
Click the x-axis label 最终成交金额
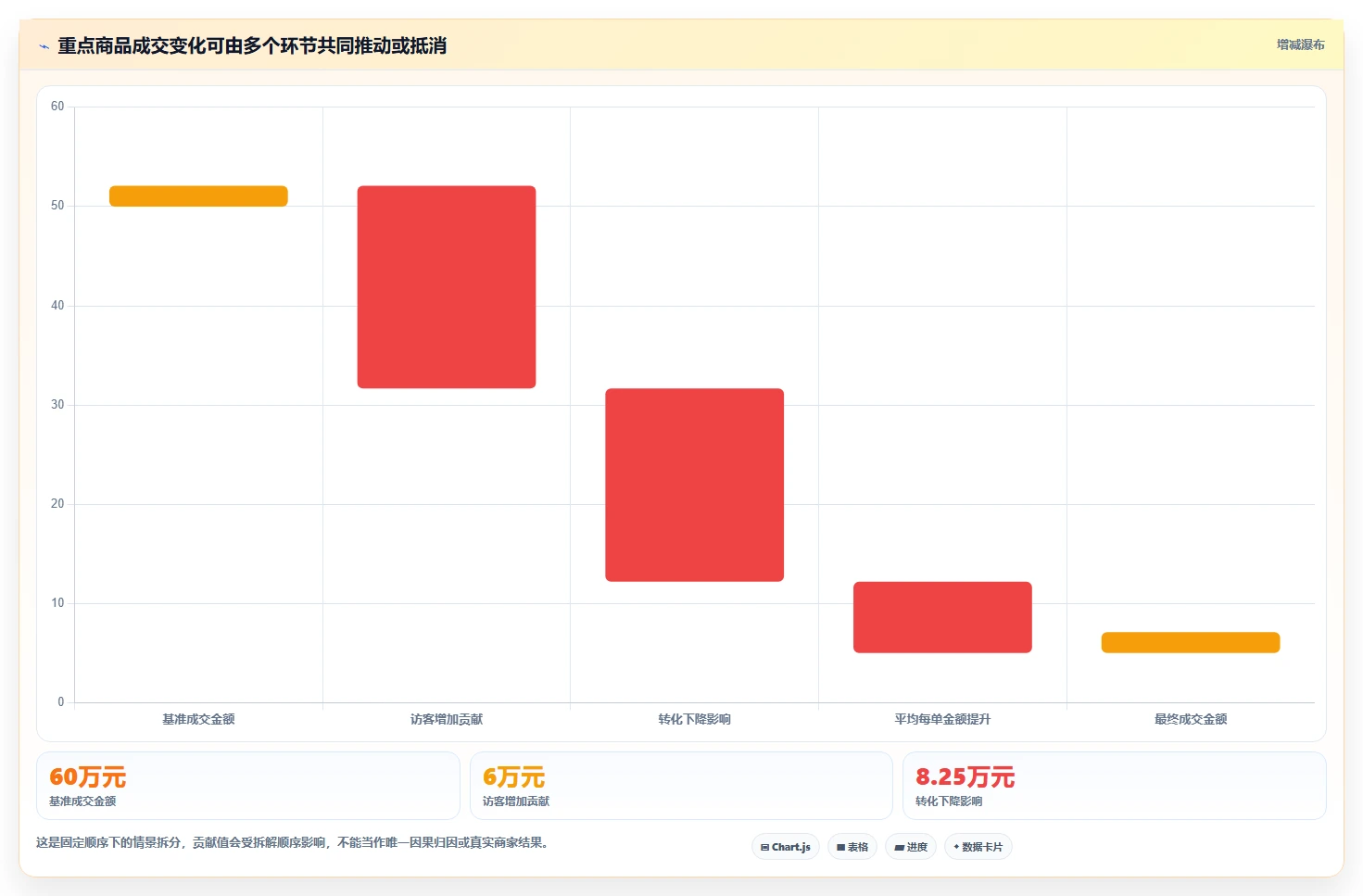pos(1191,719)
